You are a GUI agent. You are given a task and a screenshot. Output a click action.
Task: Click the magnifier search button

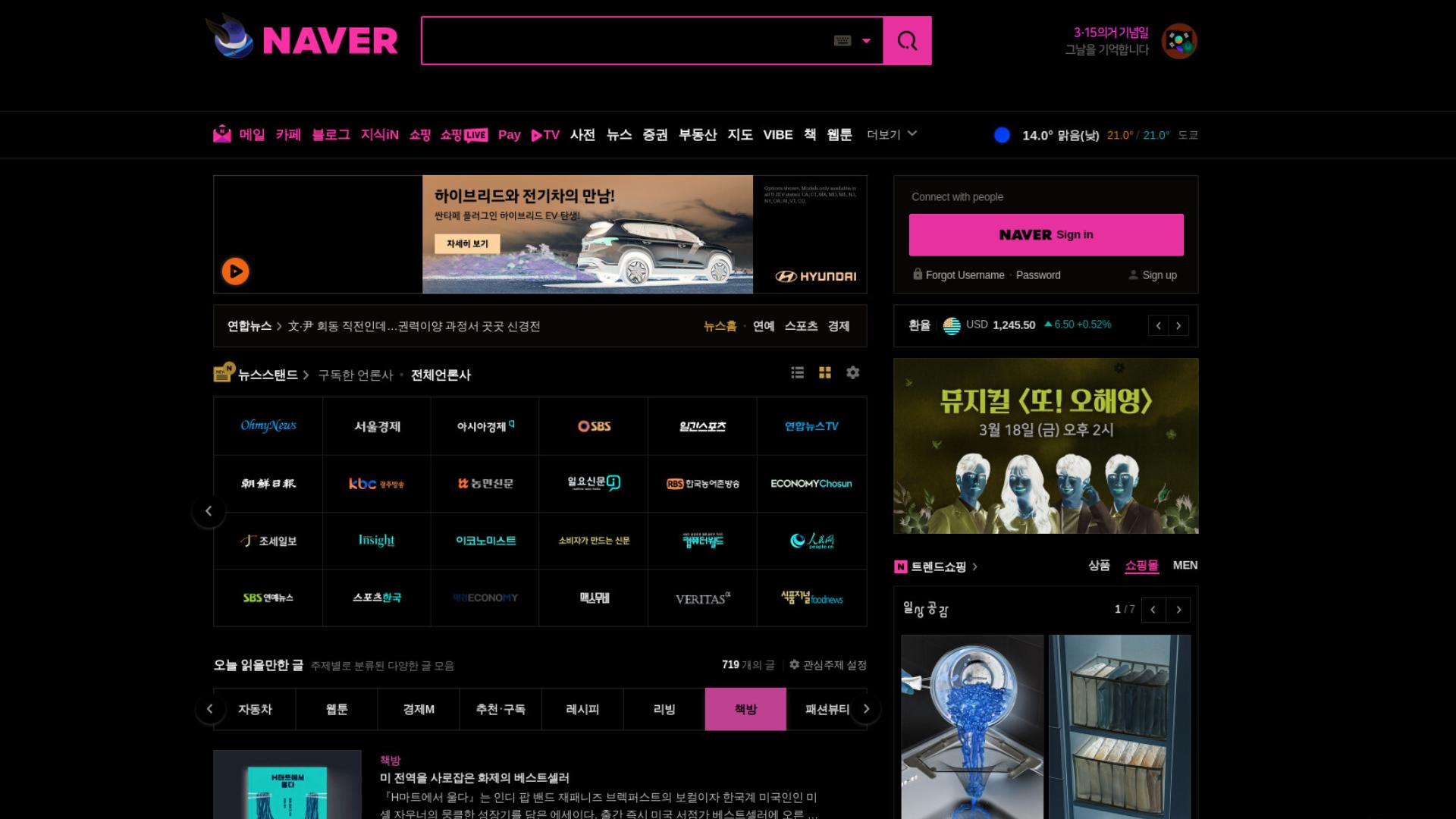click(x=907, y=40)
